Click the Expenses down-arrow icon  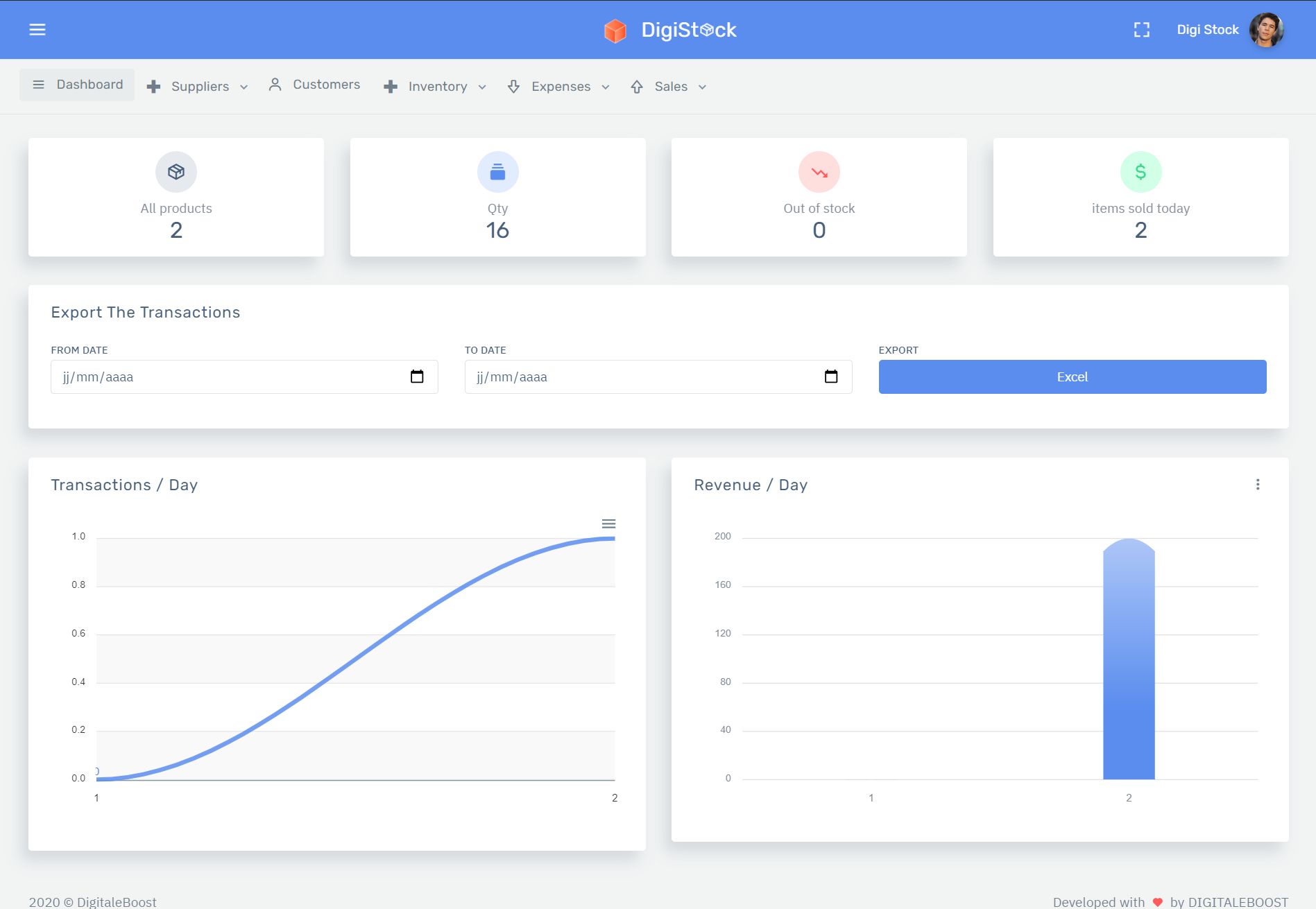[x=513, y=87]
